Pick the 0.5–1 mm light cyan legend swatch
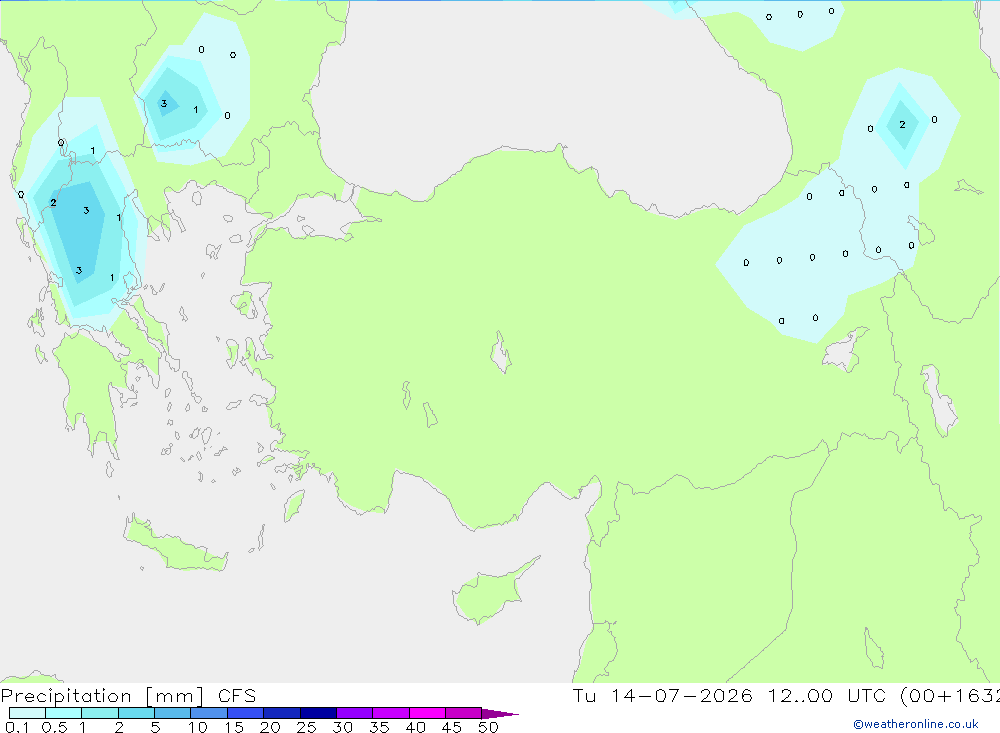 point(64,713)
